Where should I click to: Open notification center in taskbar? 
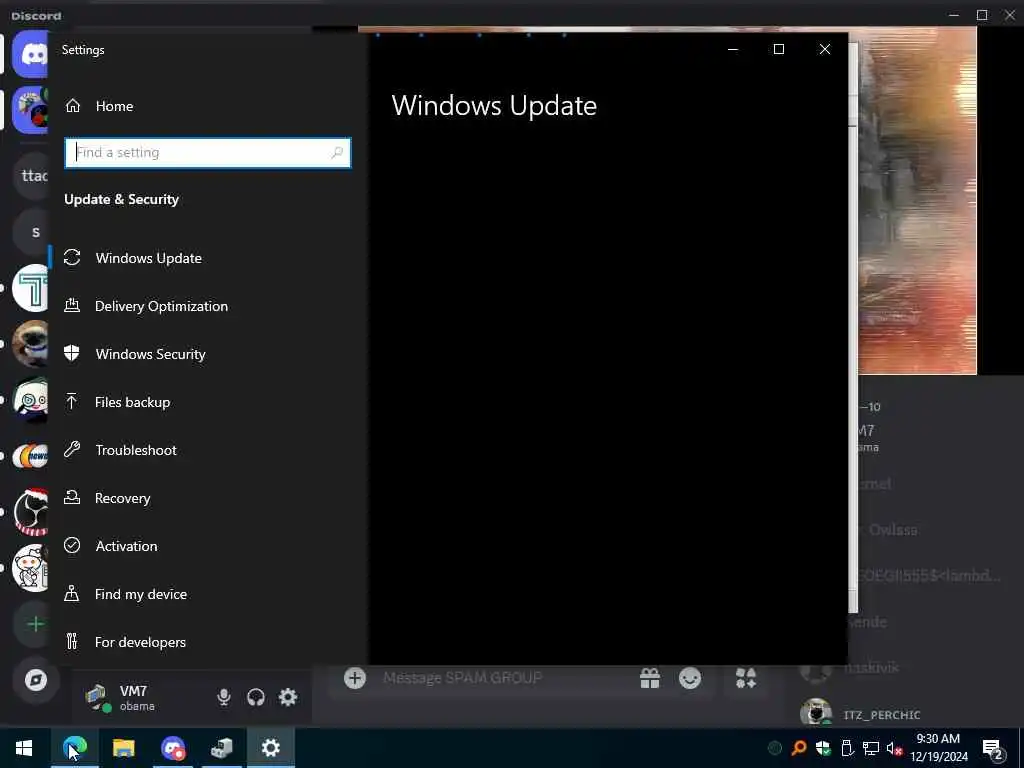(x=993, y=748)
